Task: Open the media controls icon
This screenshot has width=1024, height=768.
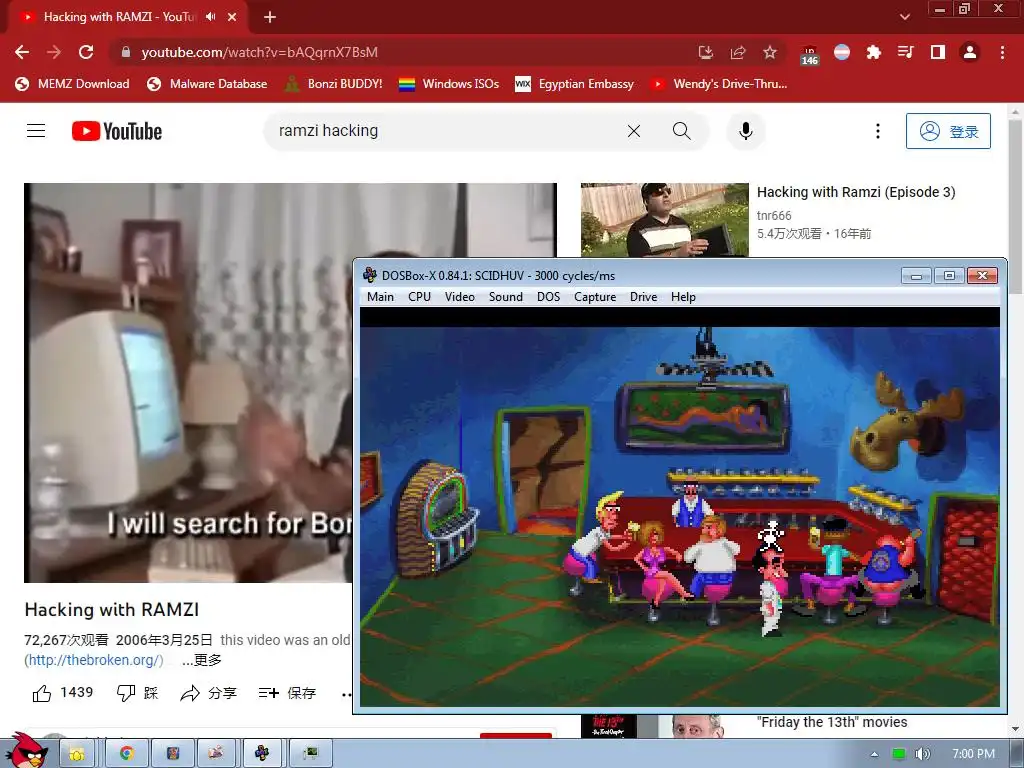Action: (x=906, y=52)
